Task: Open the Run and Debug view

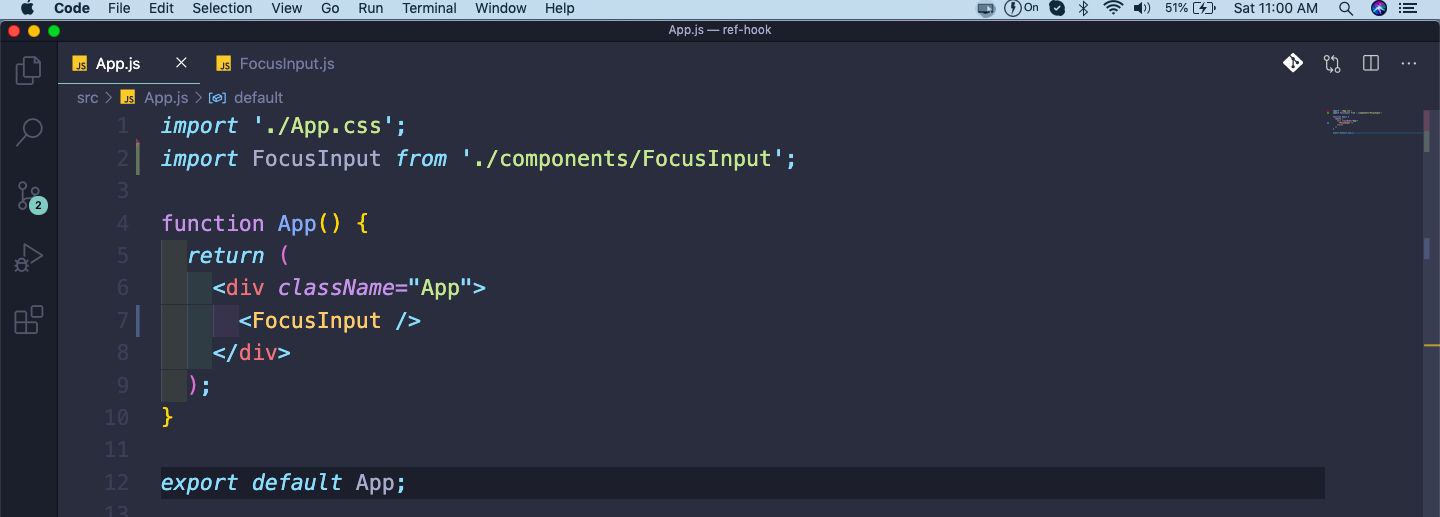Action: tap(29, 258)
